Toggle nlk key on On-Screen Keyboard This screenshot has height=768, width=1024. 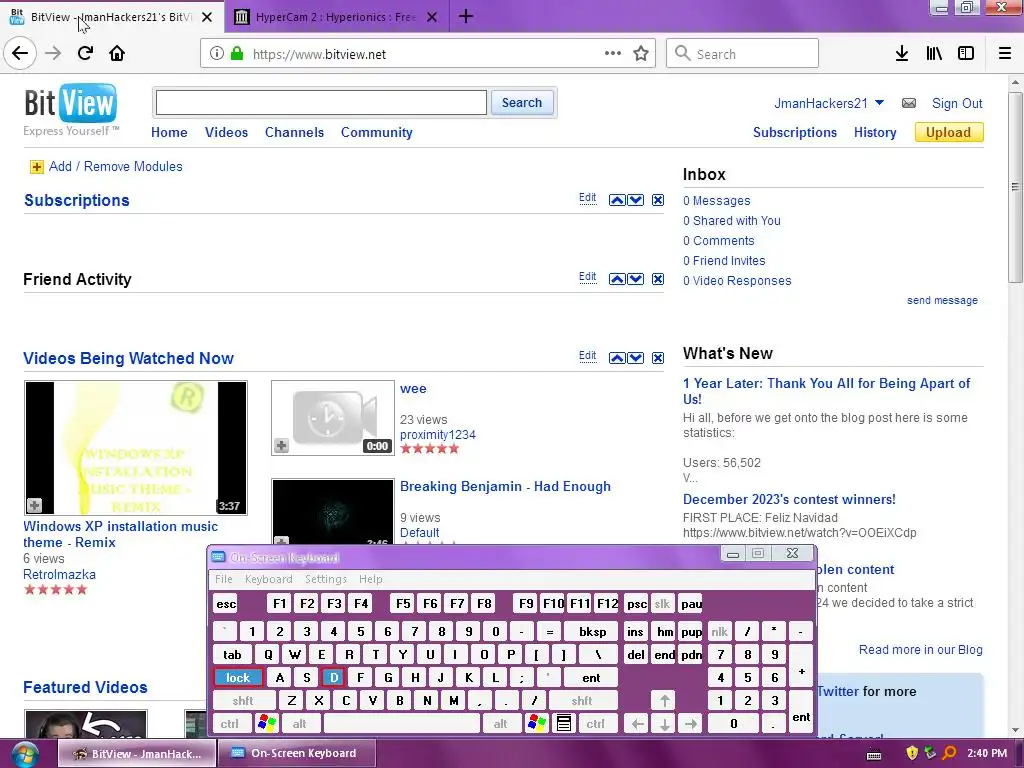point(720,632)
